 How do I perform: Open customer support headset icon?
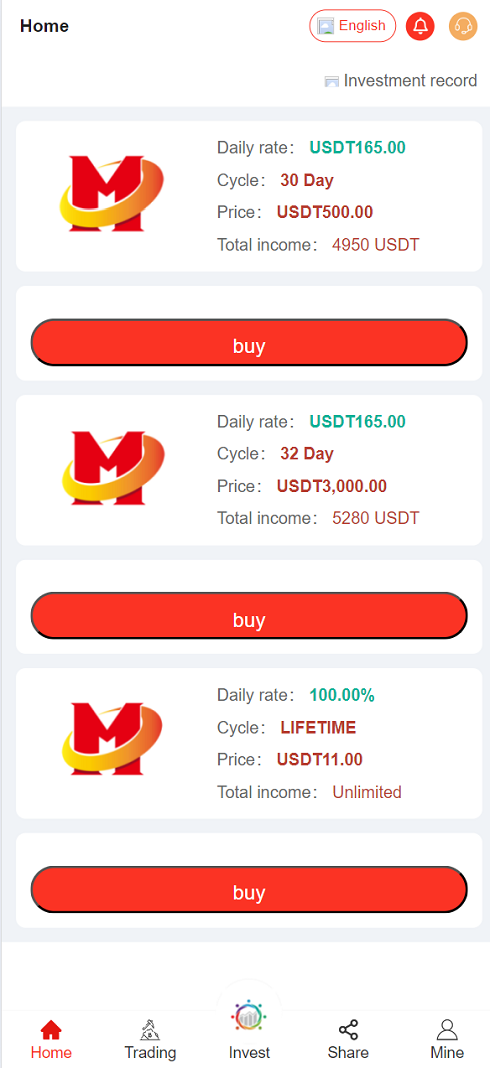point(463,27)
